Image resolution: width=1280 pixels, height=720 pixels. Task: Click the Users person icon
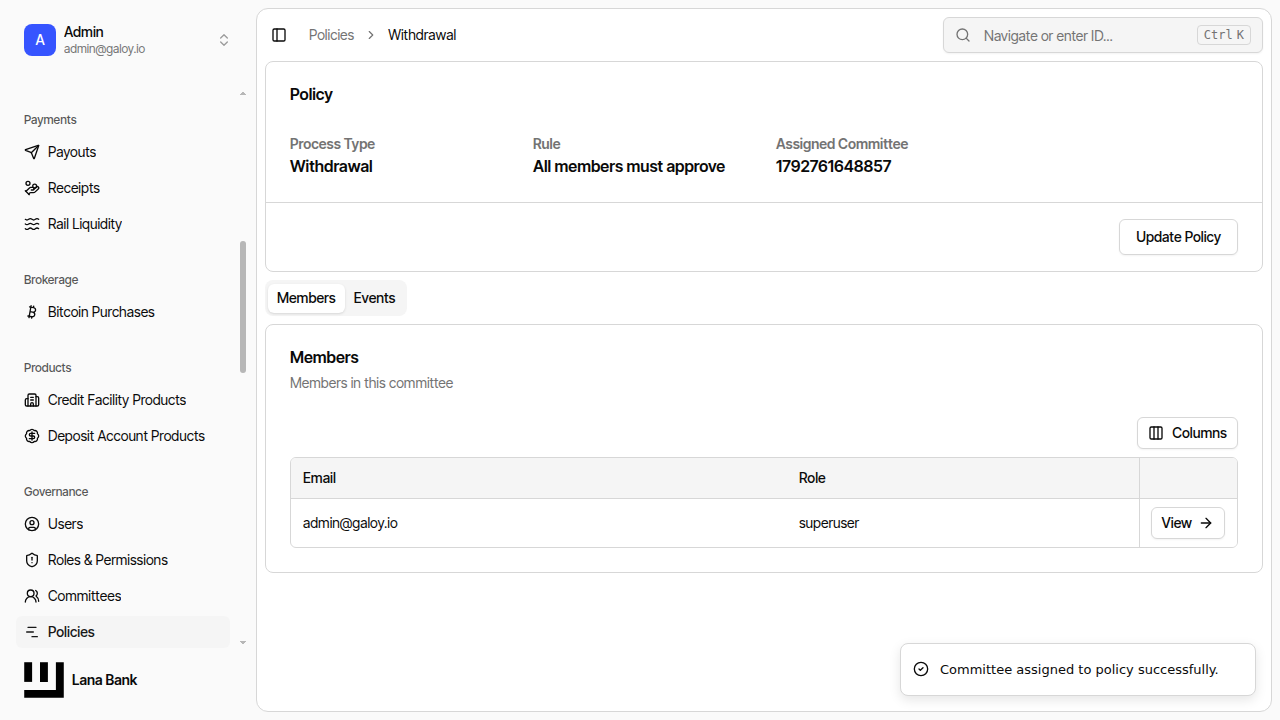32,524
